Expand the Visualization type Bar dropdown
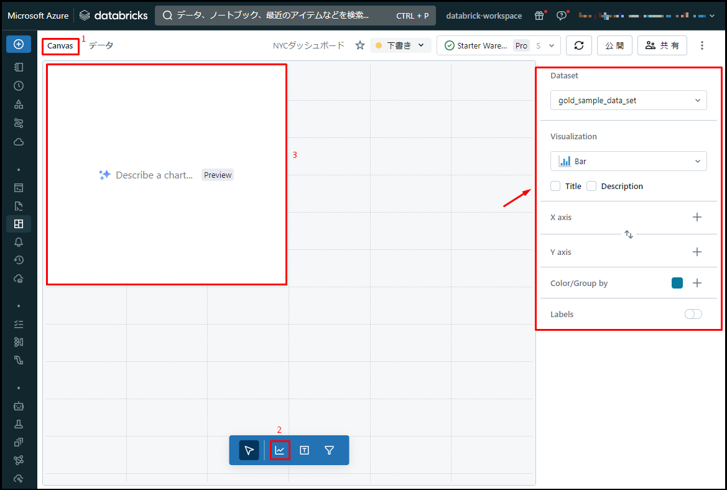The image size is (727, 490). point(628,161)
